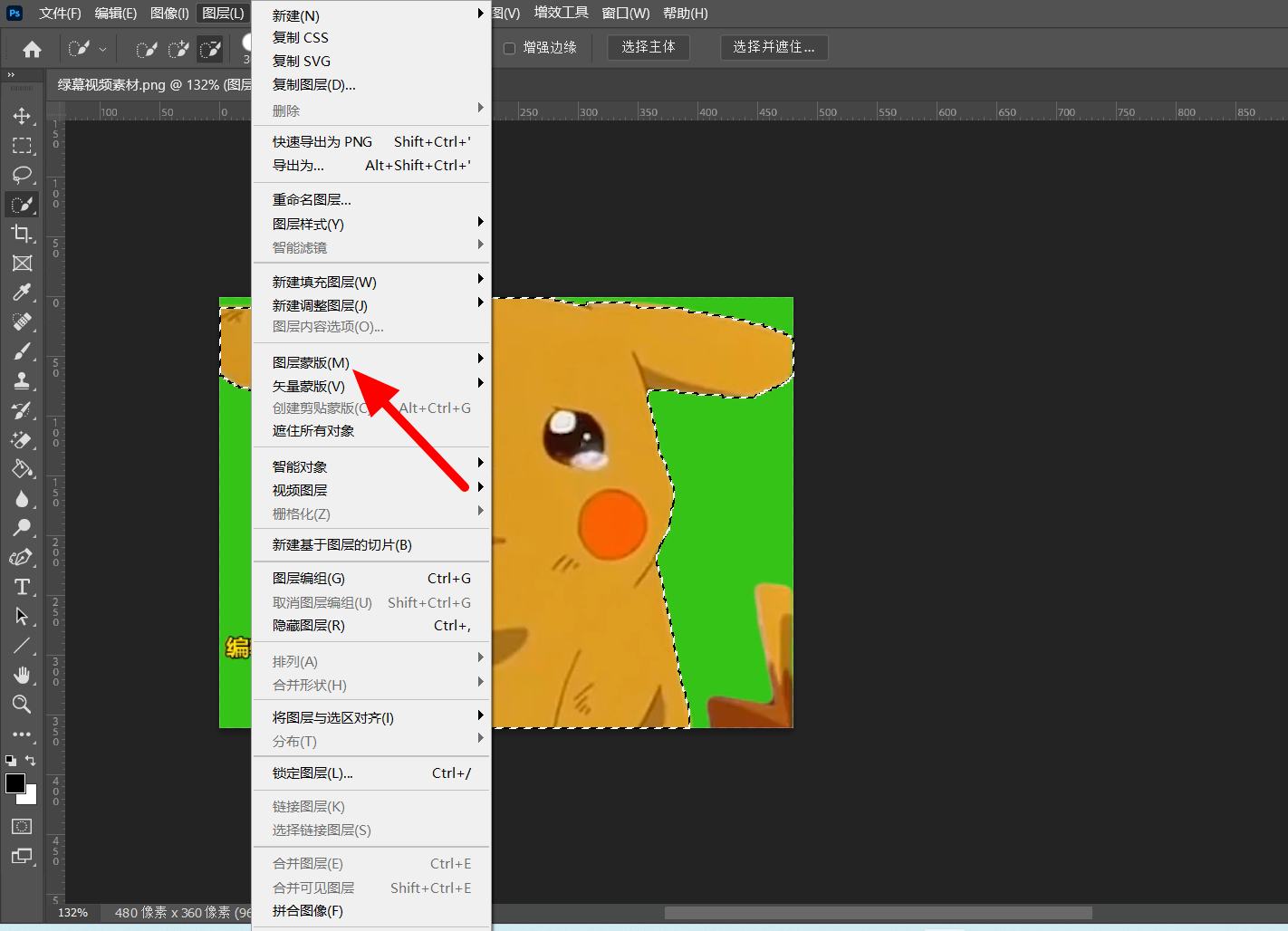Select the Move tool
Viewport: 1288px width, 931px height.
22,116
